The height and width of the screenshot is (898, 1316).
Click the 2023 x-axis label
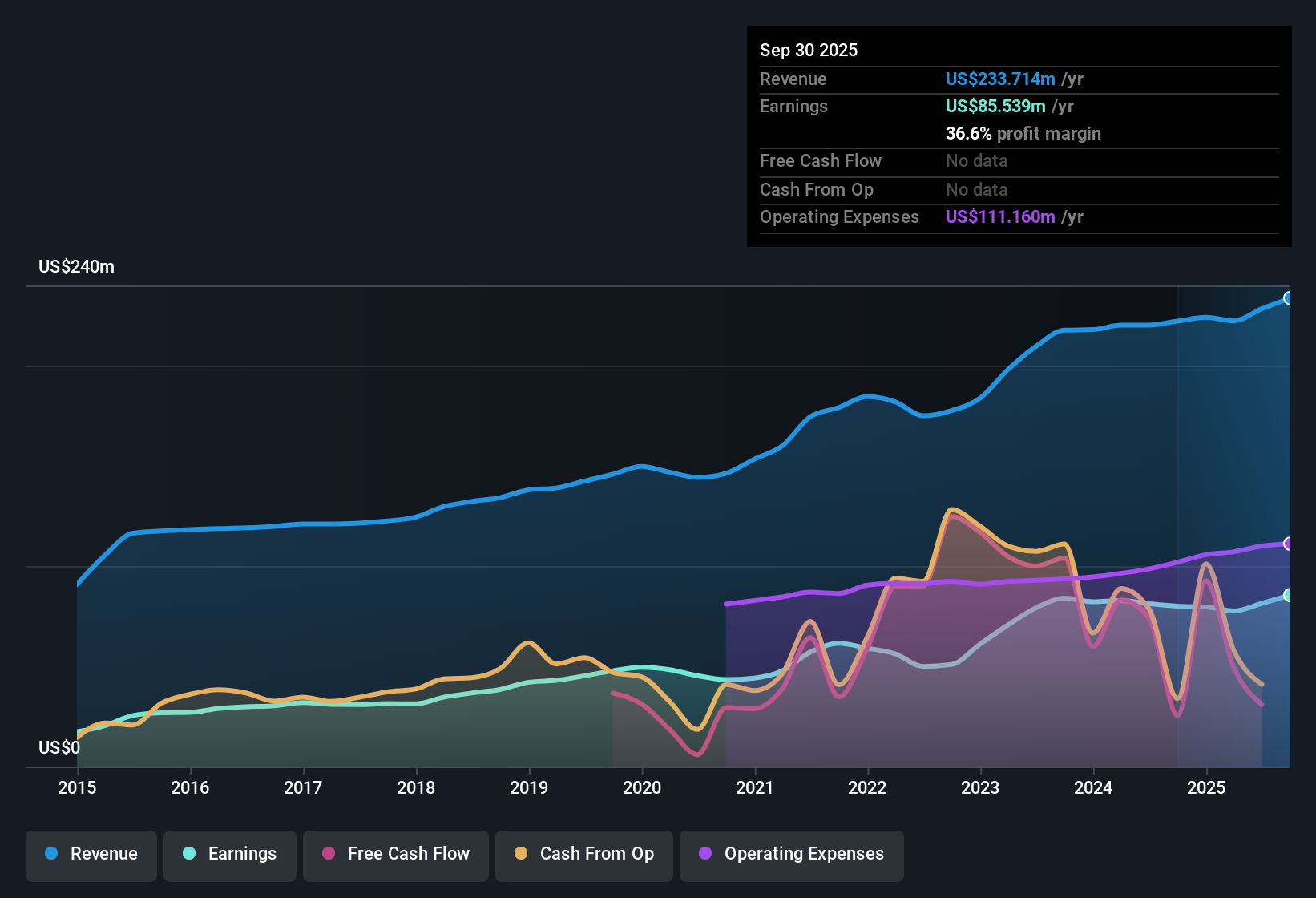pos(980,787)
